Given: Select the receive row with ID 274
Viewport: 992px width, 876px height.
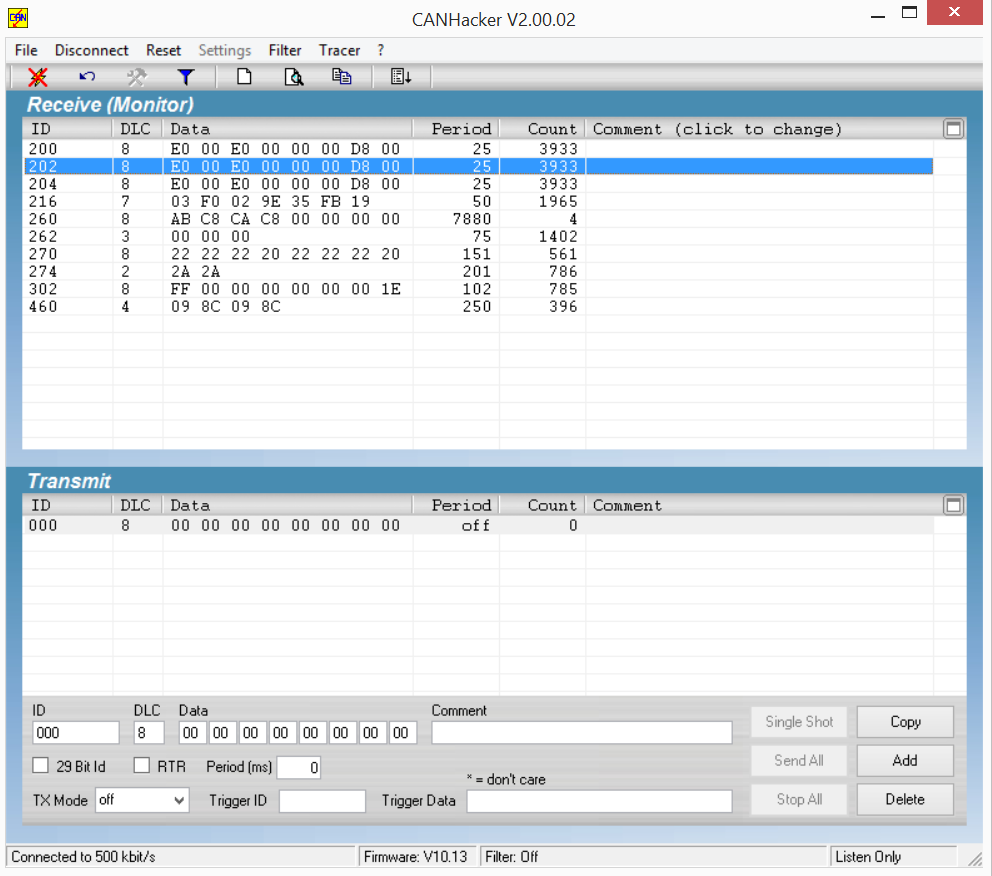Looking at the screenshot, I should point(478,272).
